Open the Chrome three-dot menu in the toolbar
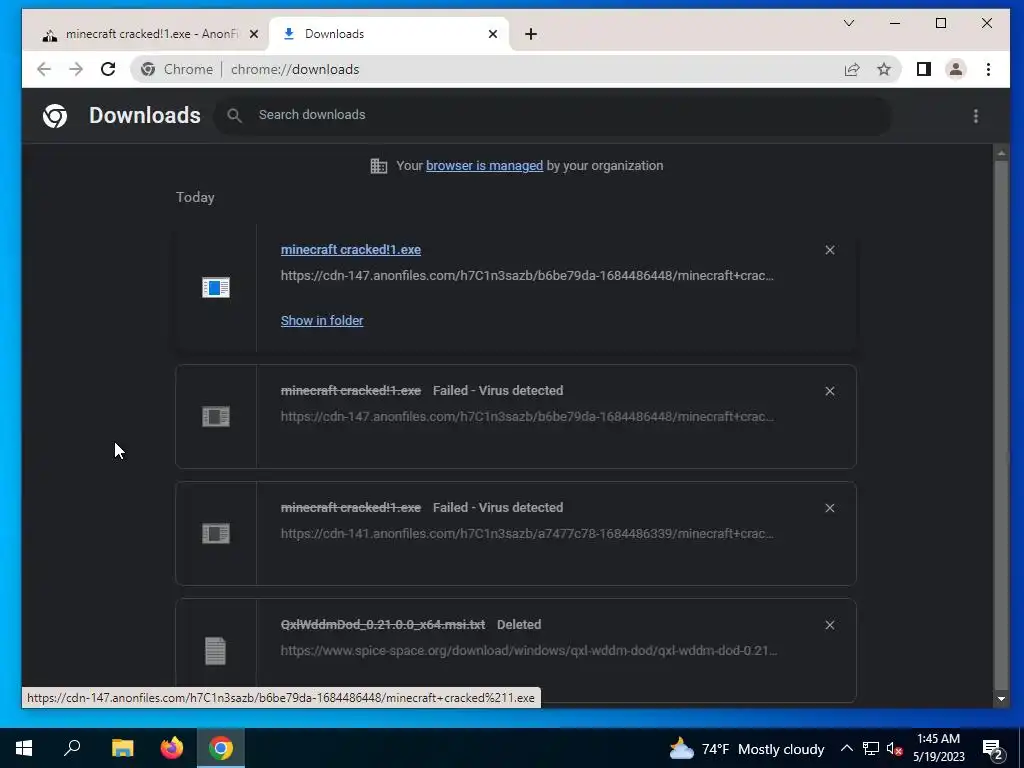This screenshot has width=1024, height=768. (988, 69)
